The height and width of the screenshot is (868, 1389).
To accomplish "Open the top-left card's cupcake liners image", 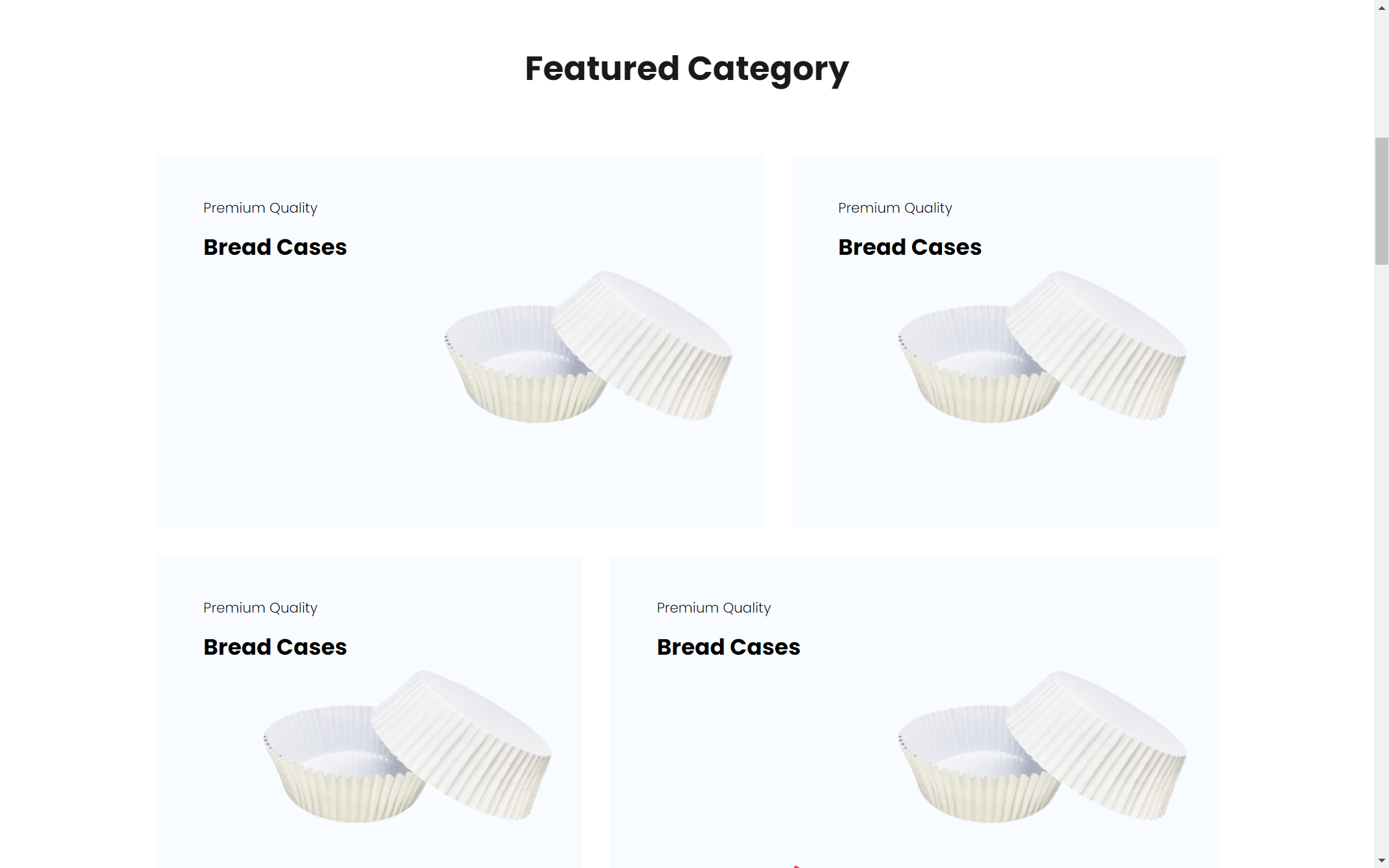I will (588, 346).
